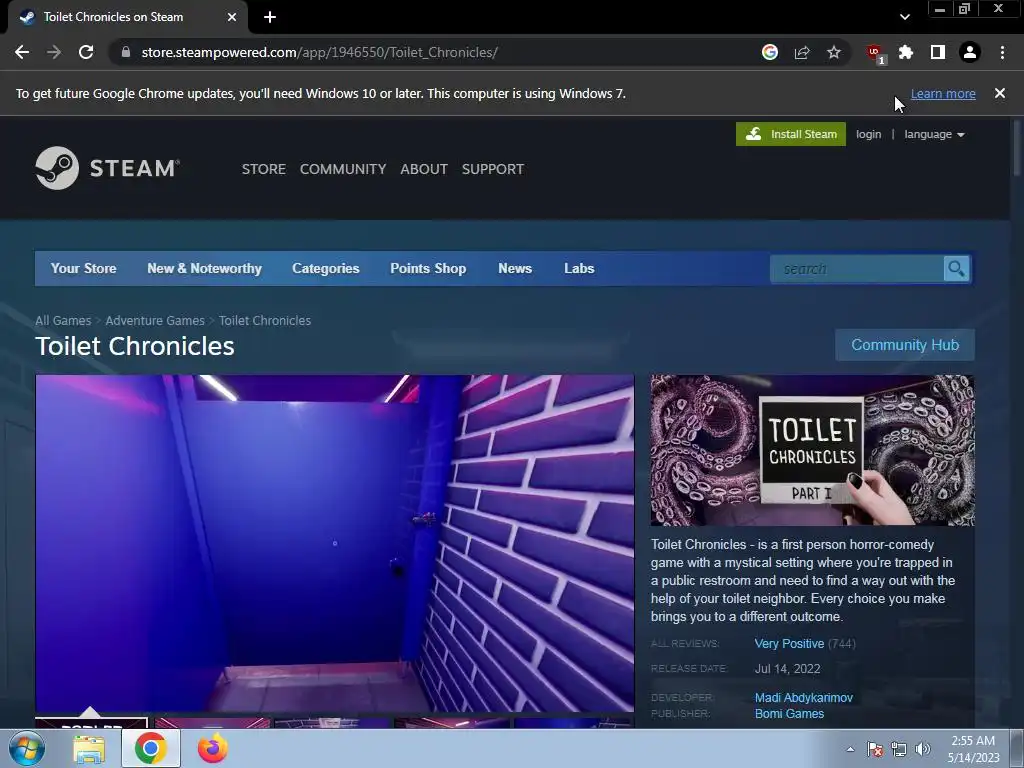Select the New & Noteworthy tab
Screen dimensions: 1024x768
coord(204,268)
